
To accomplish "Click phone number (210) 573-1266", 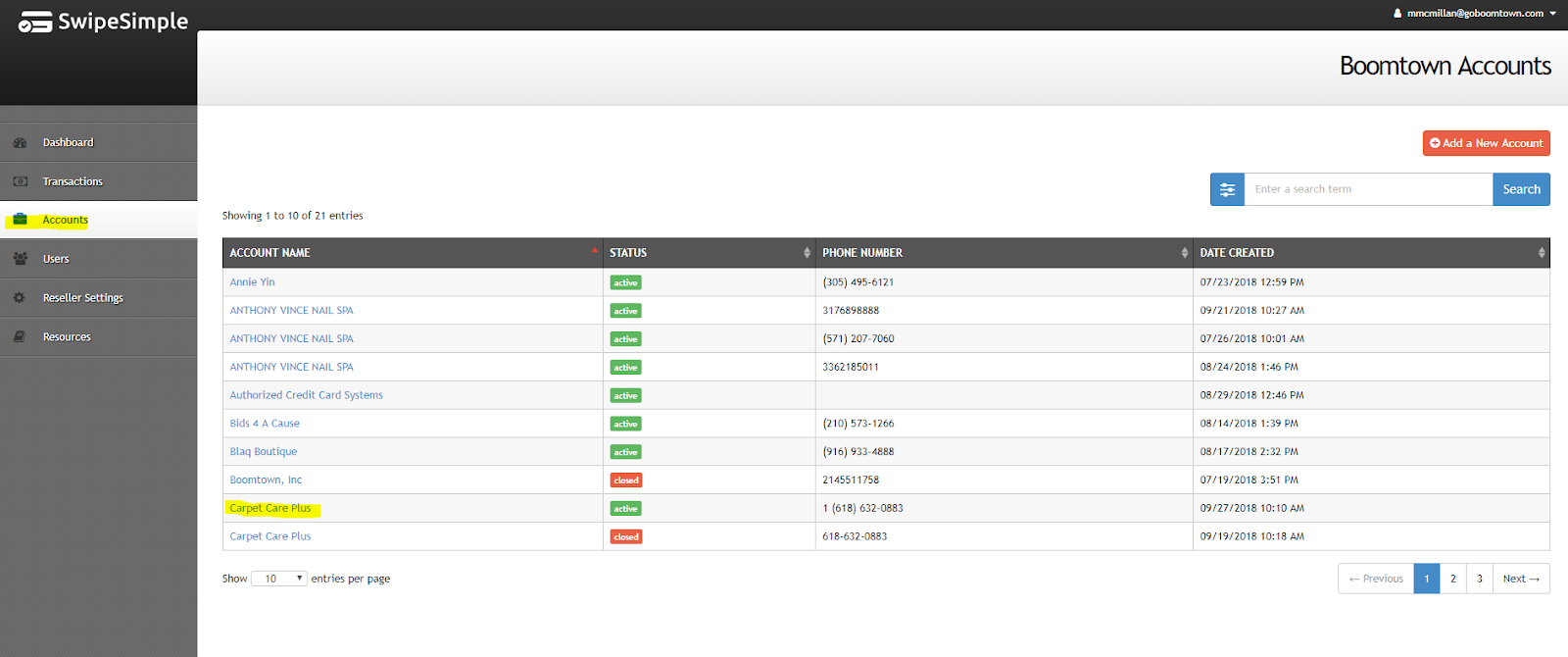I will click(x=857, y=424).
